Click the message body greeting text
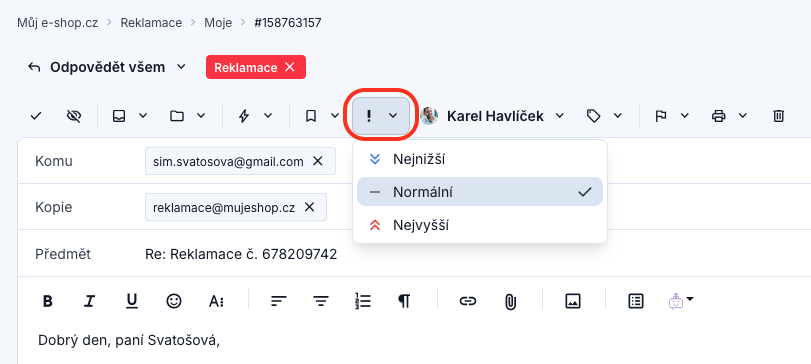The width and height of the screenshot is (811, 364). (129, 340)
